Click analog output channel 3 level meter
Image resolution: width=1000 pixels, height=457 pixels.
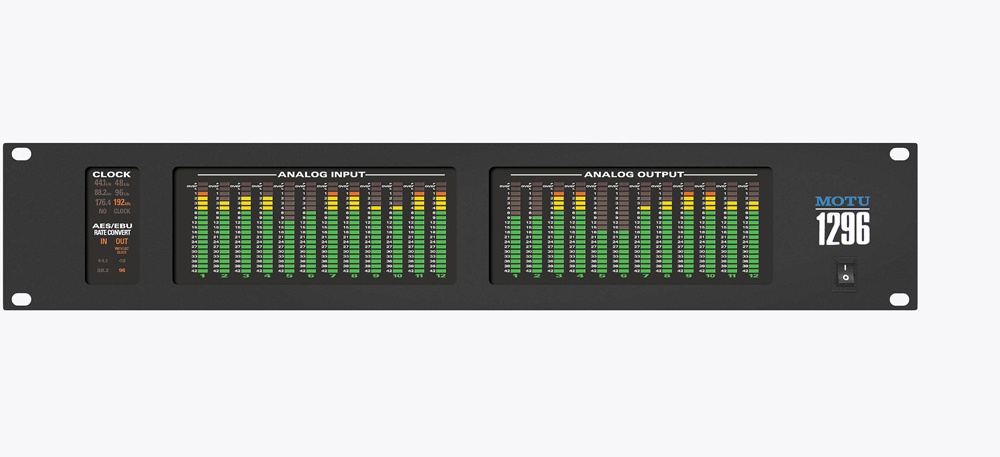(x=559, y=228)
